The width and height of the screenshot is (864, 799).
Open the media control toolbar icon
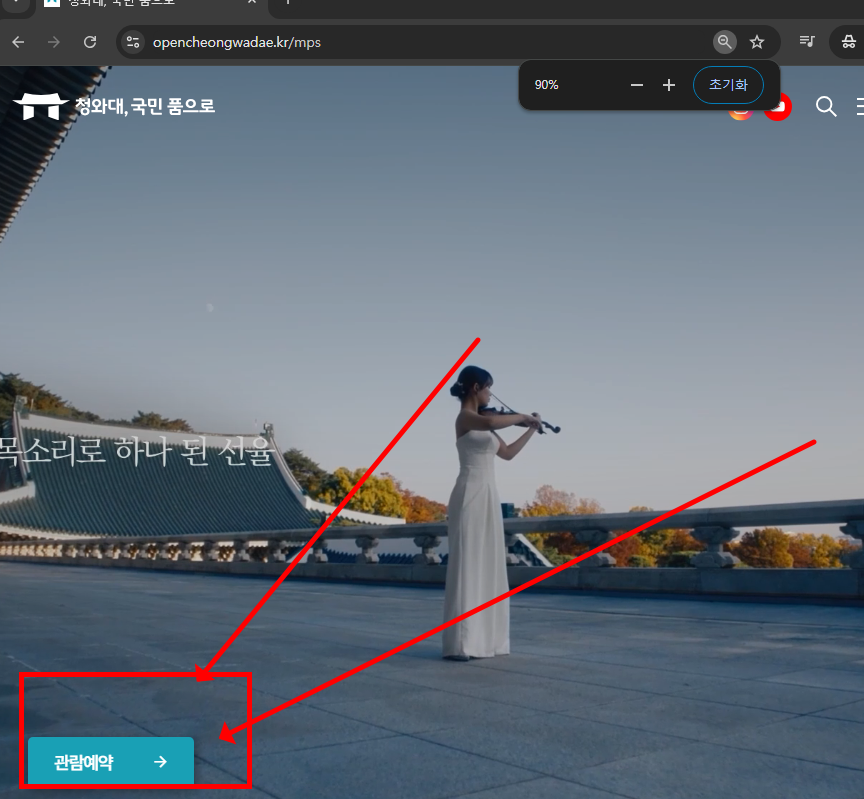(x=807, y=41)
